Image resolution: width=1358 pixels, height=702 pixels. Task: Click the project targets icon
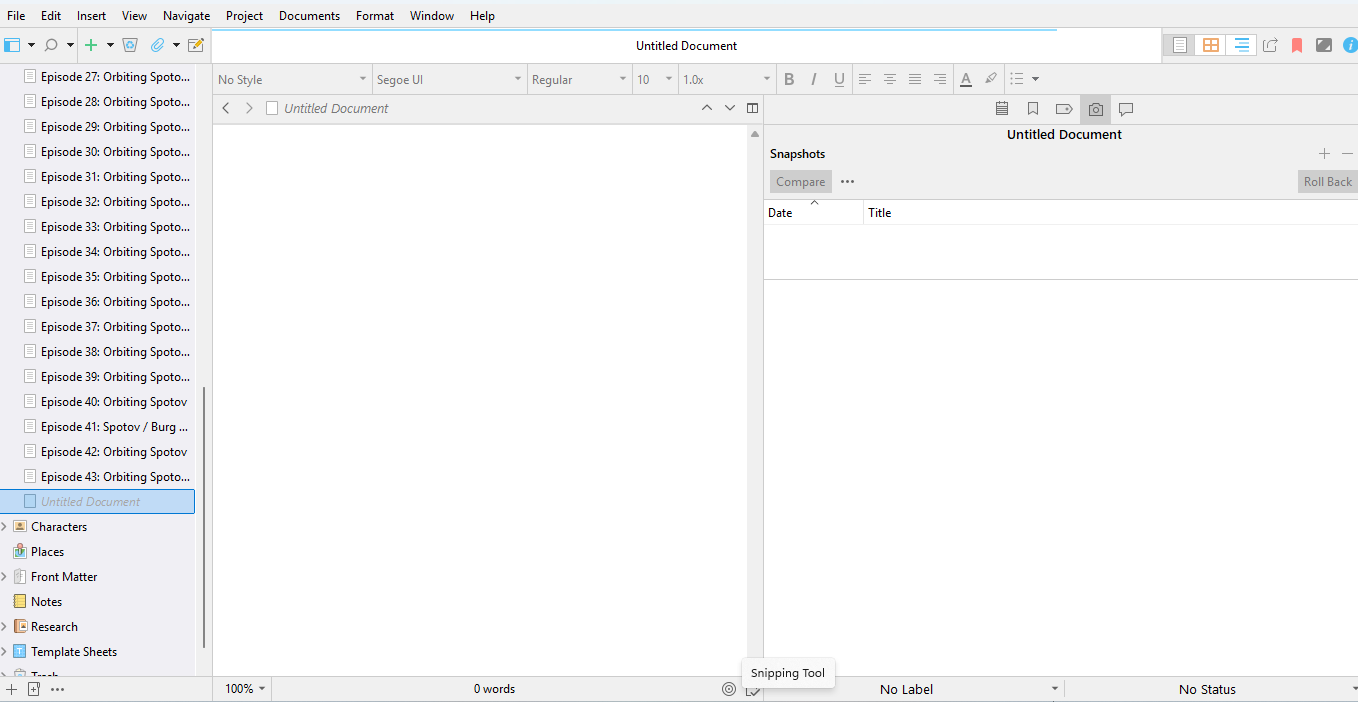click(x=729, y=689)
